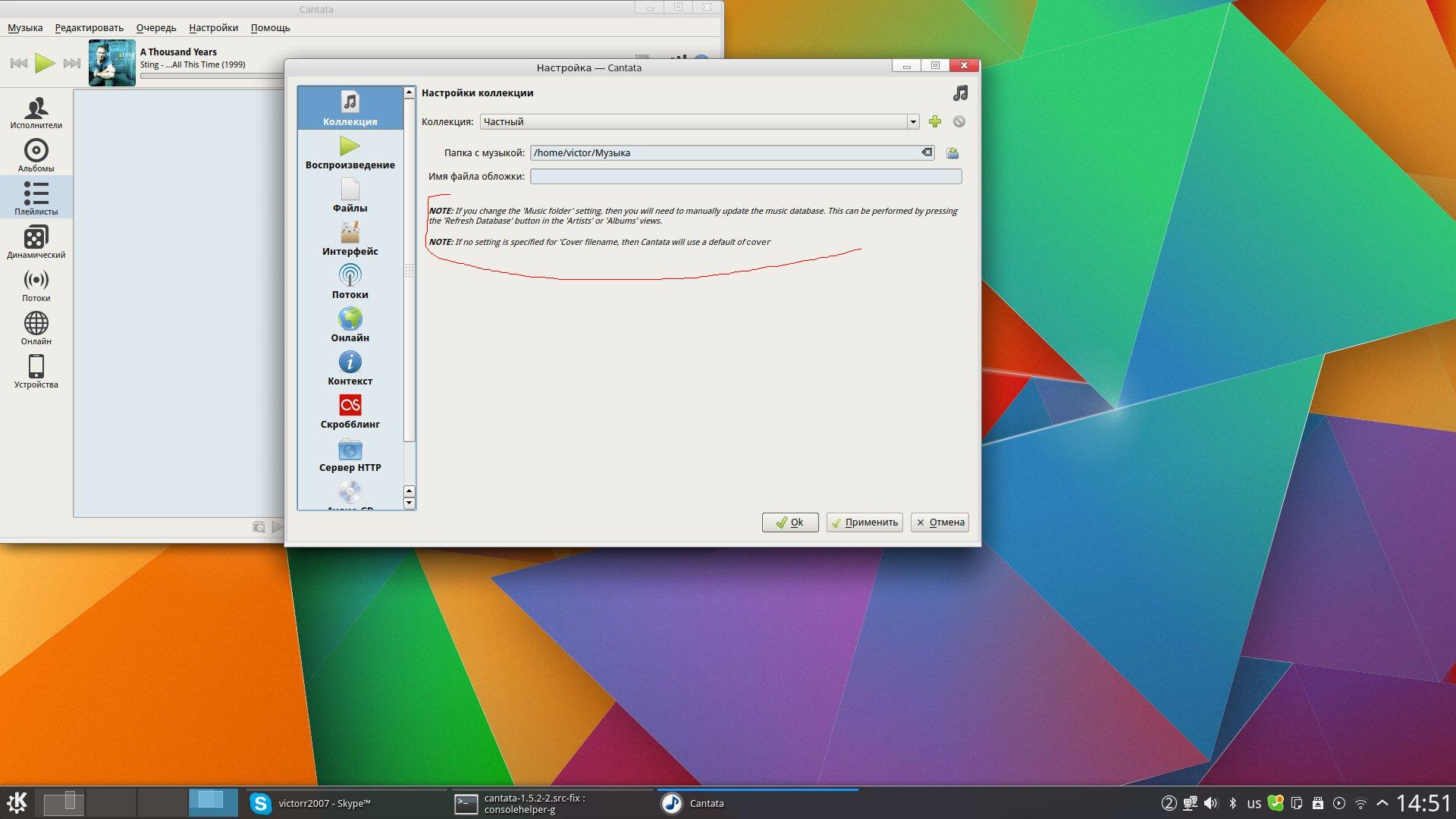Clear the music folder path field
This screenshot has height=819, width=1456.
coord(927,152)
